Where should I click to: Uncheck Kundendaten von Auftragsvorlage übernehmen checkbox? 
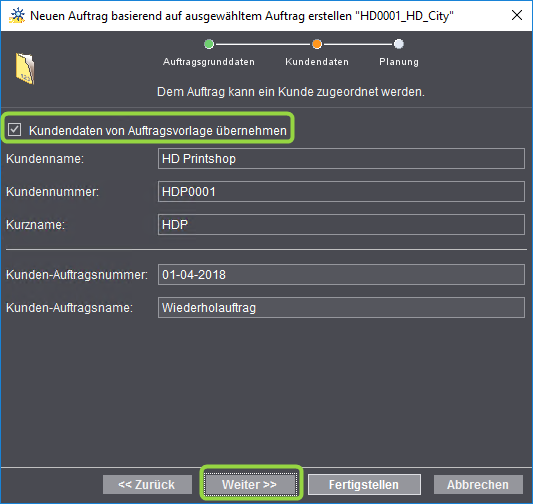point(15,129)
